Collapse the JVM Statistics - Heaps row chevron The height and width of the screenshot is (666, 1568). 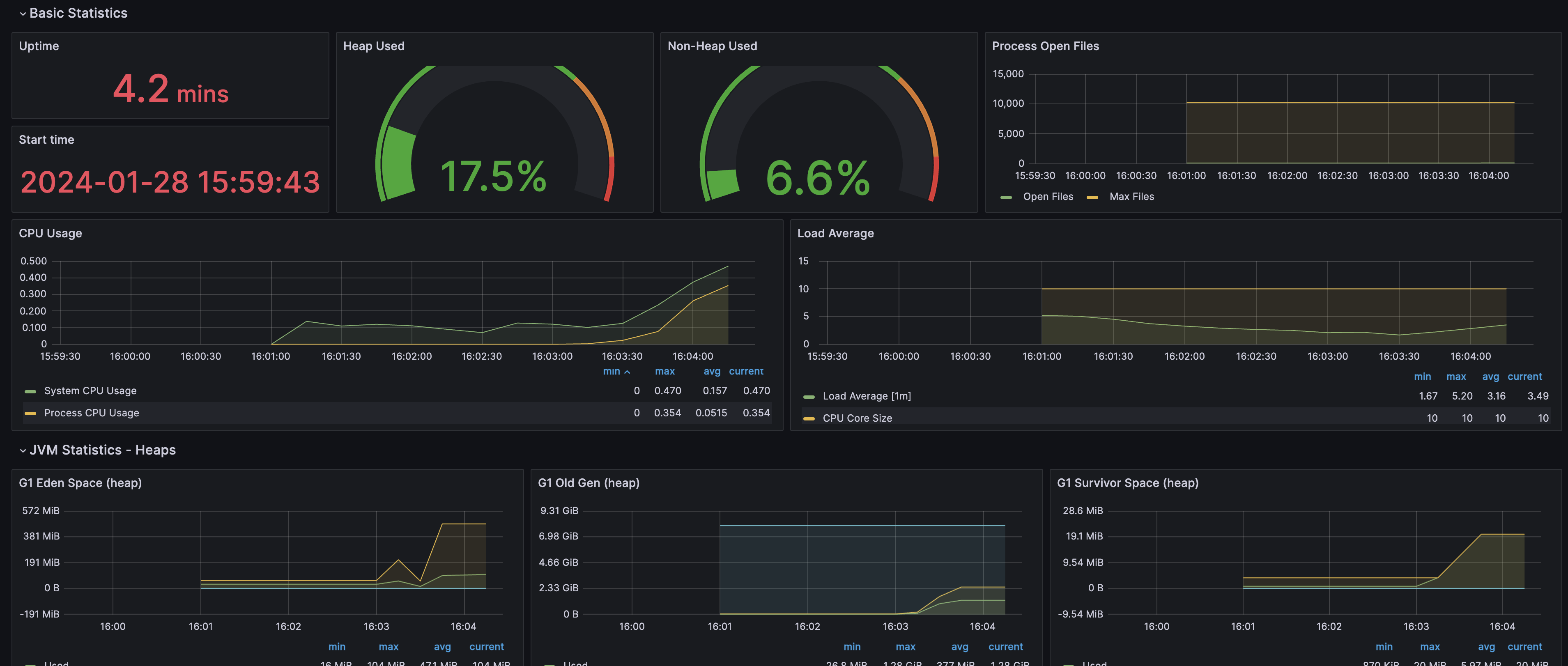(23, 450)
